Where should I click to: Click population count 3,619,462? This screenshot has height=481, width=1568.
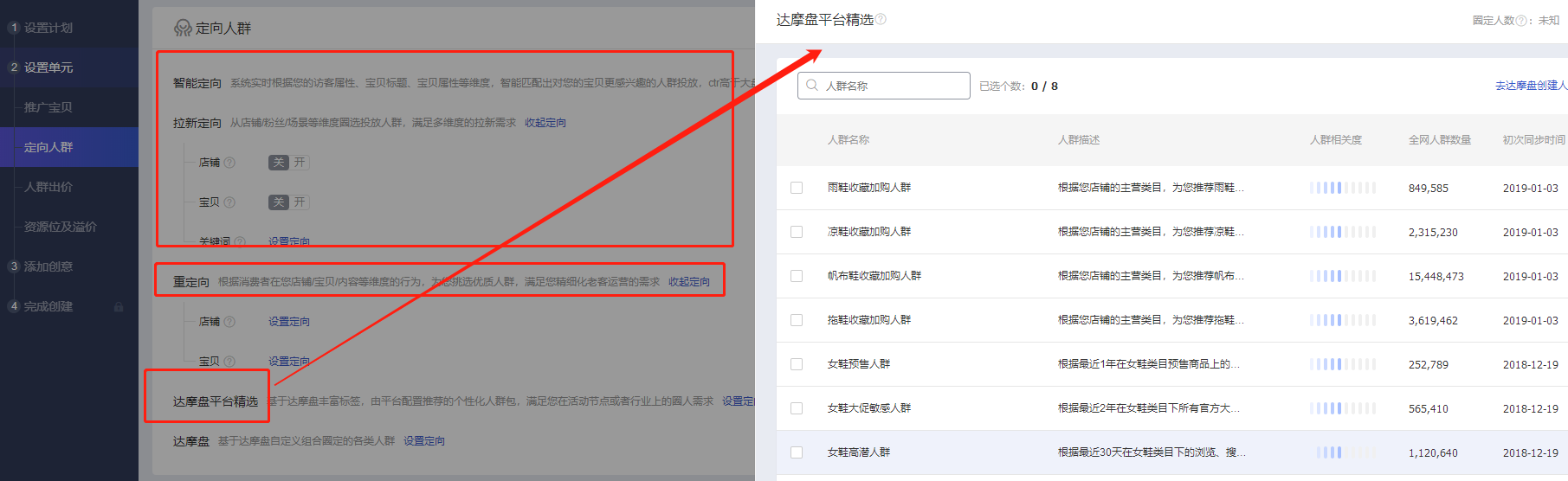click(1433, 321)
